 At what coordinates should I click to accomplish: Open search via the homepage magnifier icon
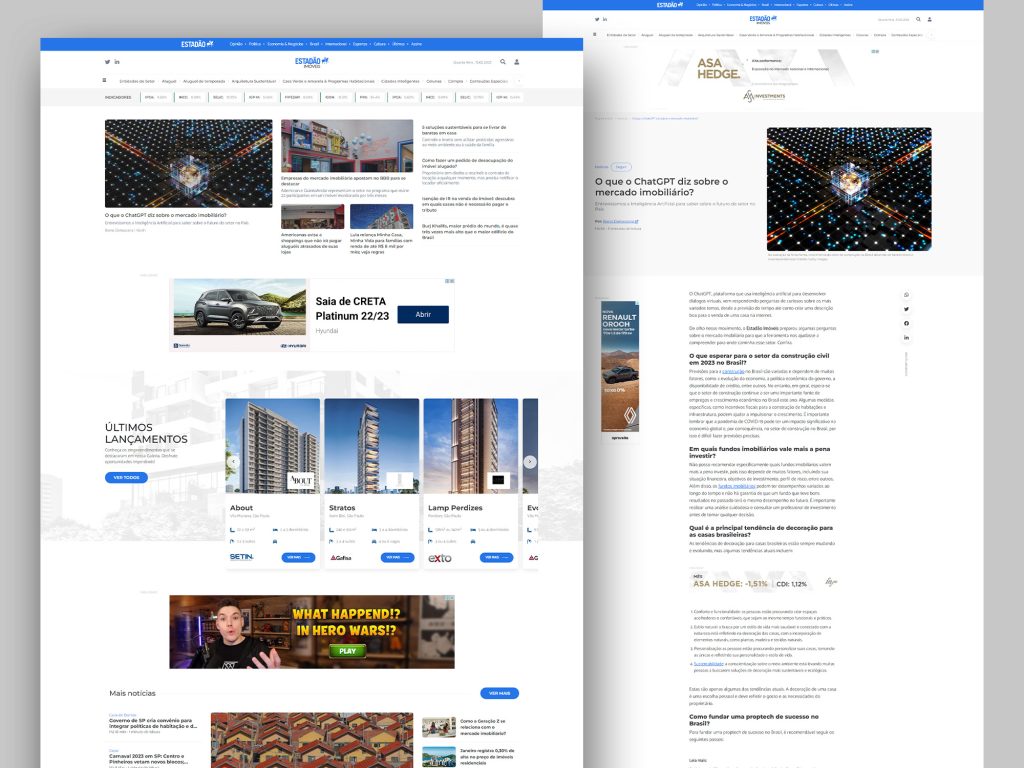[x=503, y=62]
